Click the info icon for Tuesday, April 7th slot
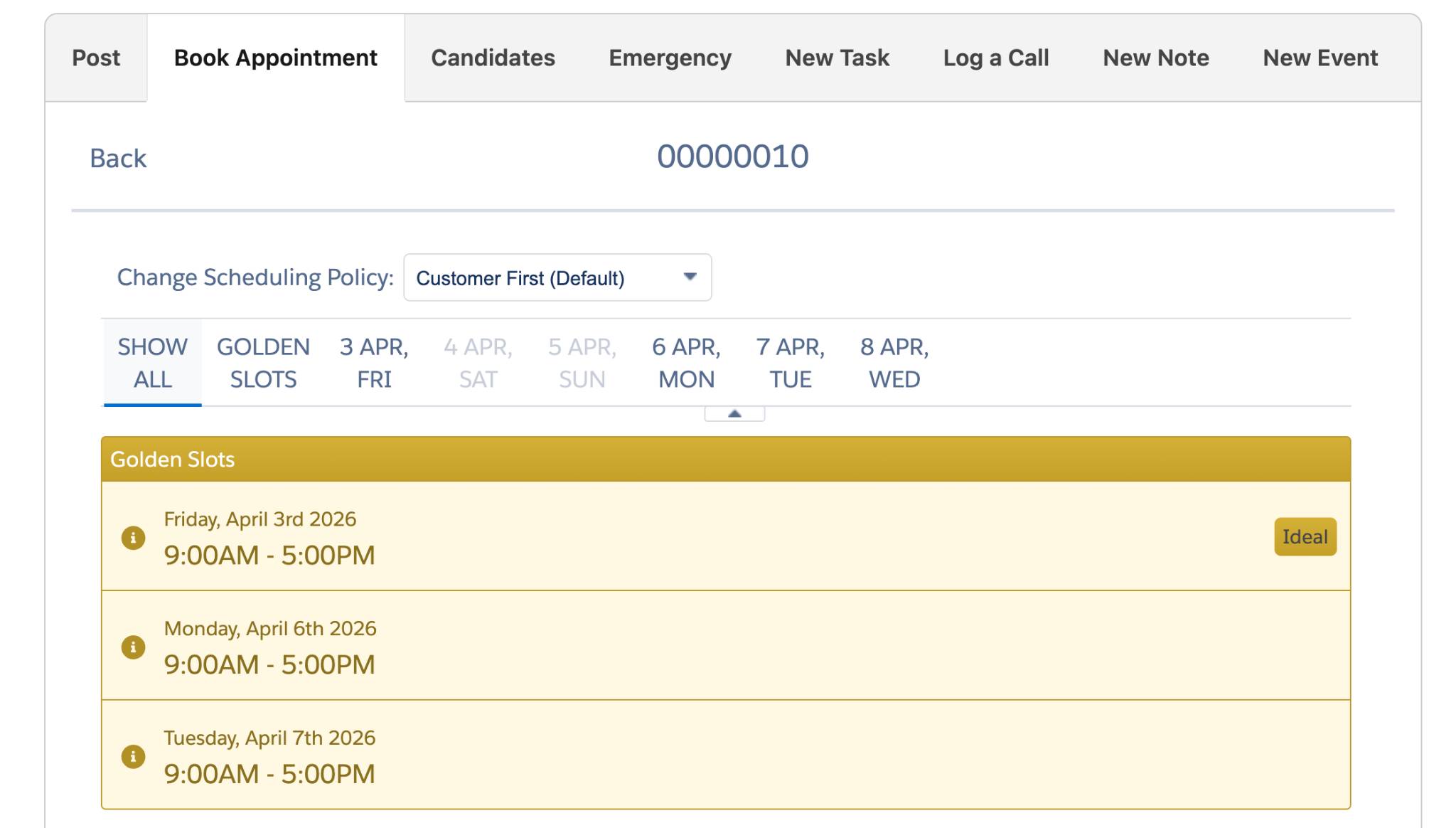Screen dimensions: 1456x828 click(x=133, y=757)
